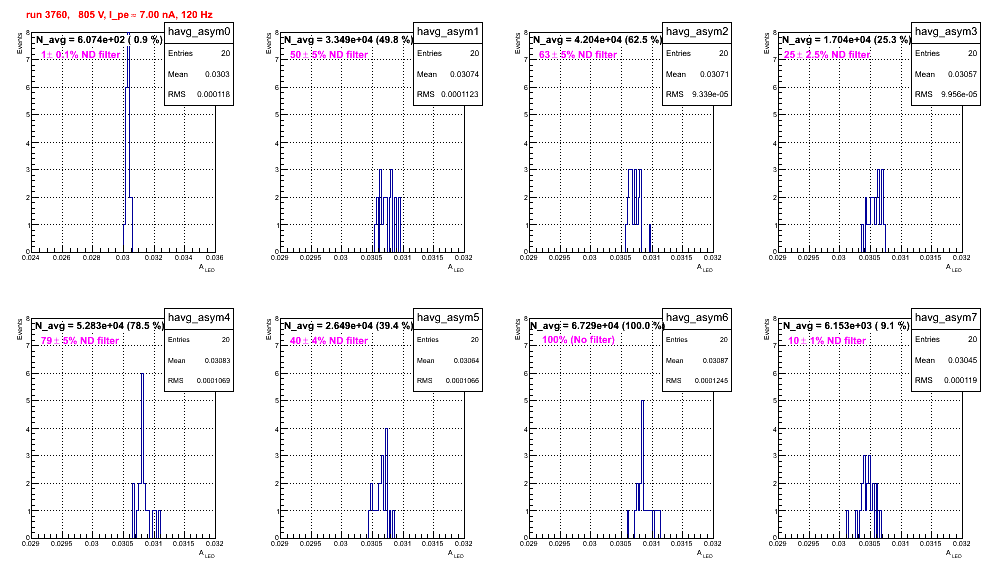Click the Events y-axis title of havg_asym0 plot
The image size is (996, 572).
coord(19,43)
